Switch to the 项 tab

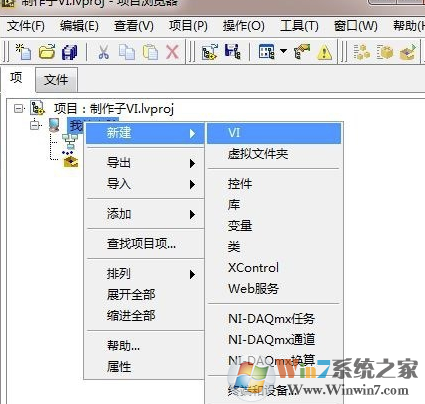click(16, 78)
